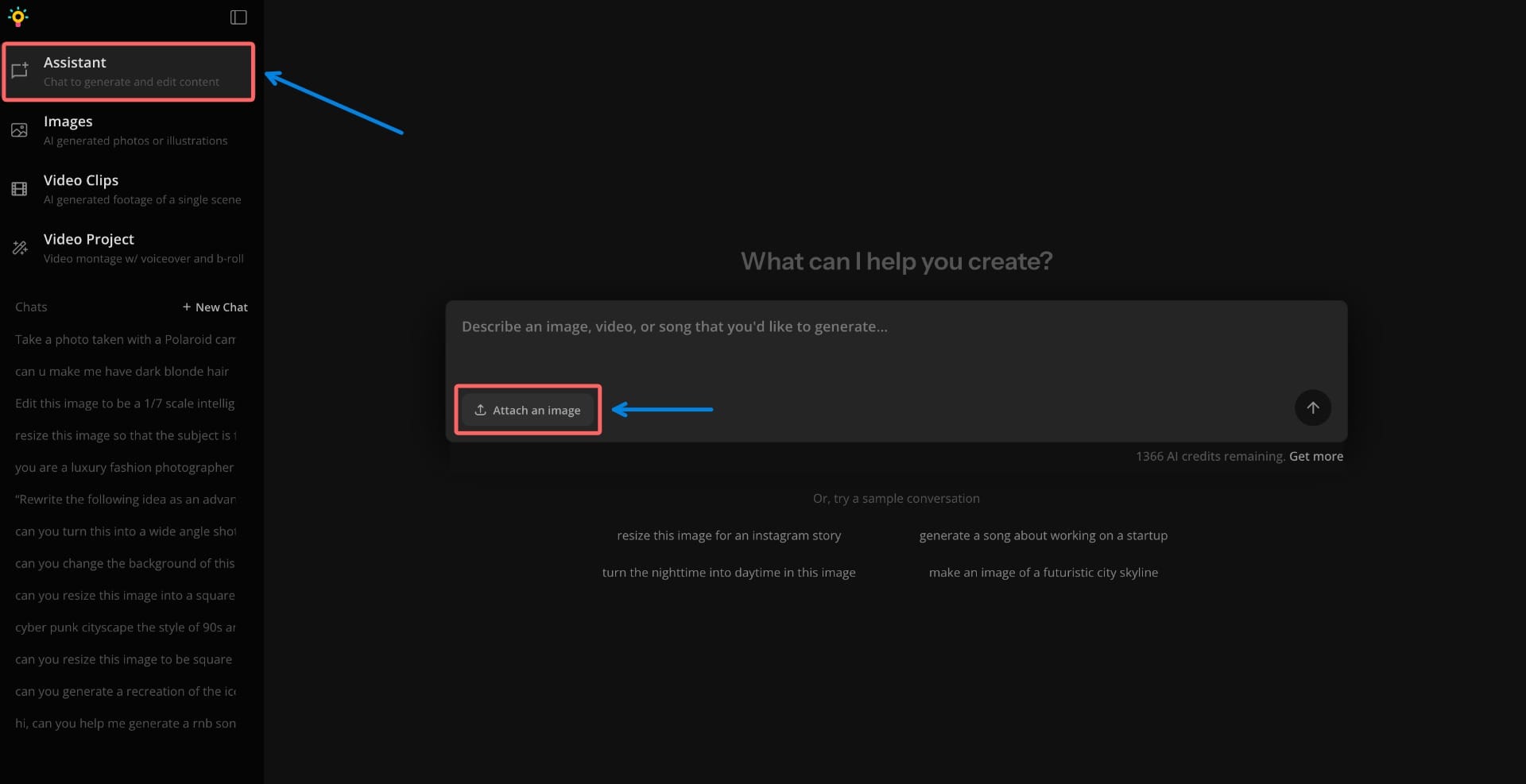Click the plus icon next to New Chat

[187, 307]
